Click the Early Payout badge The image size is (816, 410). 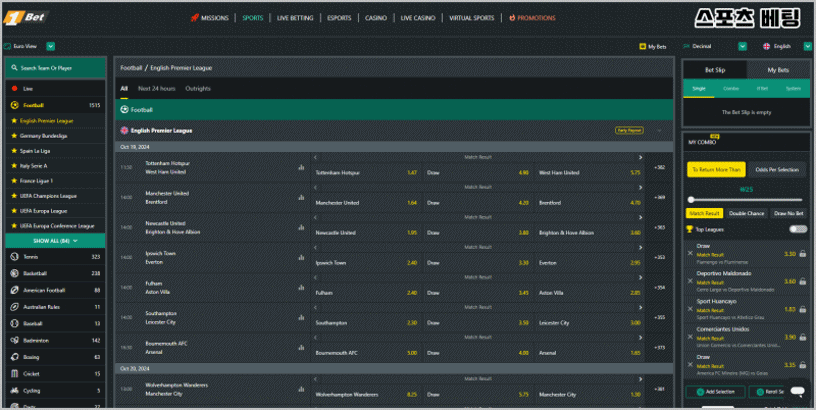(629, 131)
